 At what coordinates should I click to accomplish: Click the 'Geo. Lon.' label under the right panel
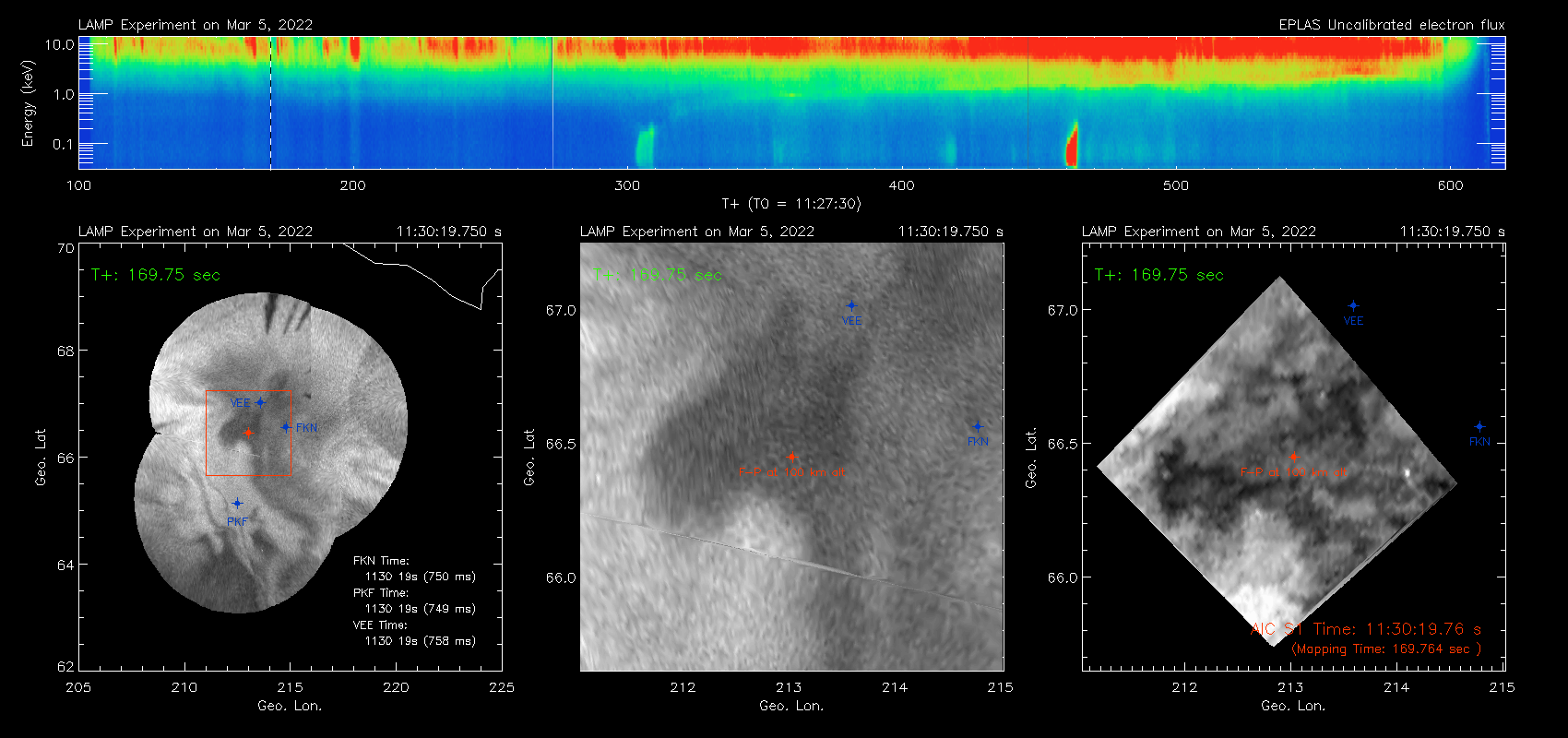pyautogui.click(x=1293, y=706)
